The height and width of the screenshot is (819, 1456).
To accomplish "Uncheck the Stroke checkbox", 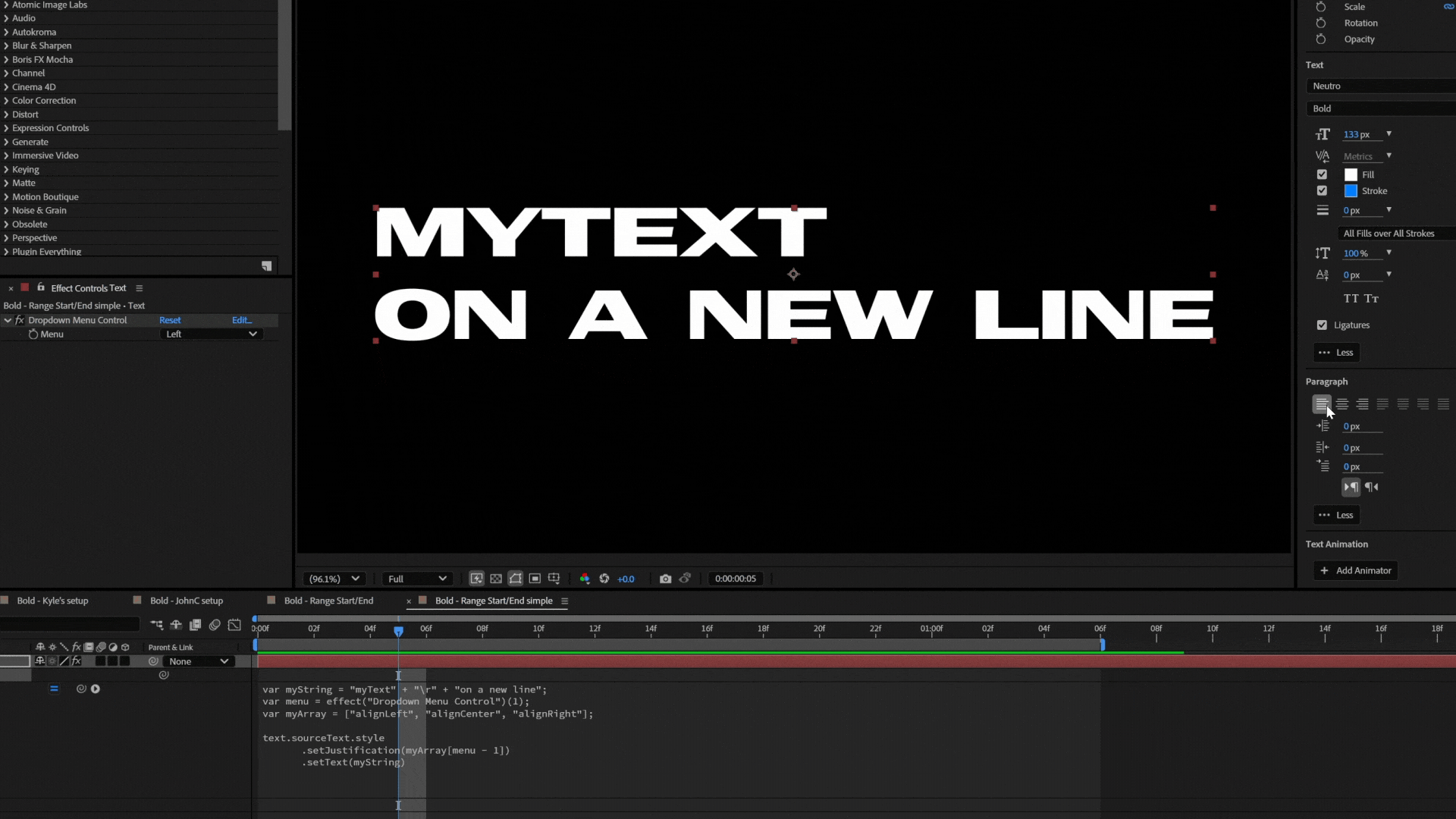I will pos(1322,191).
